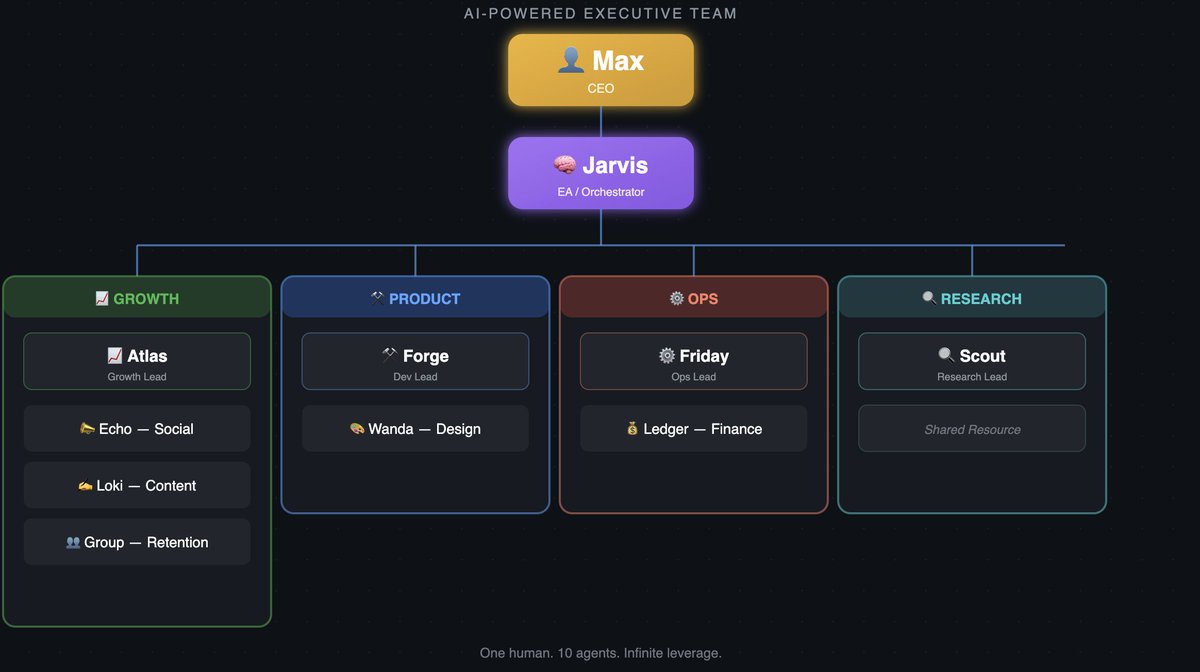The image size is (1200, 672).
Task: Click the chart icon next to Atlas
Action: [x=115, y=355]
